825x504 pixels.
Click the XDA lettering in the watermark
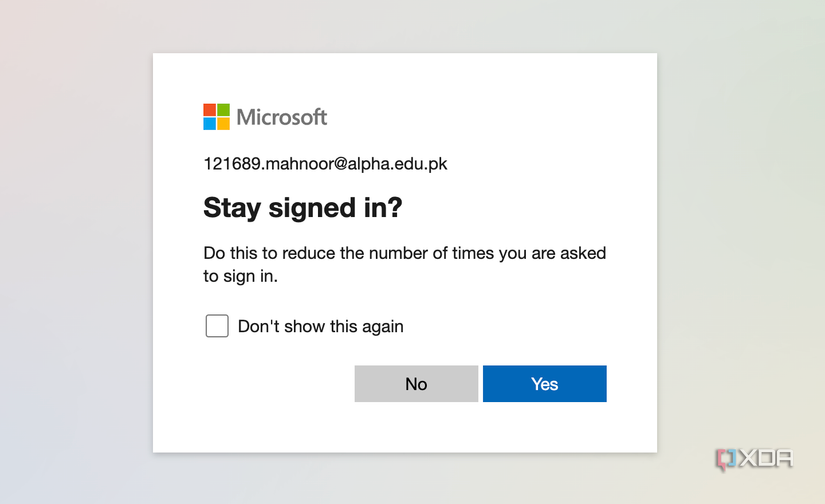tap(767, 459)
